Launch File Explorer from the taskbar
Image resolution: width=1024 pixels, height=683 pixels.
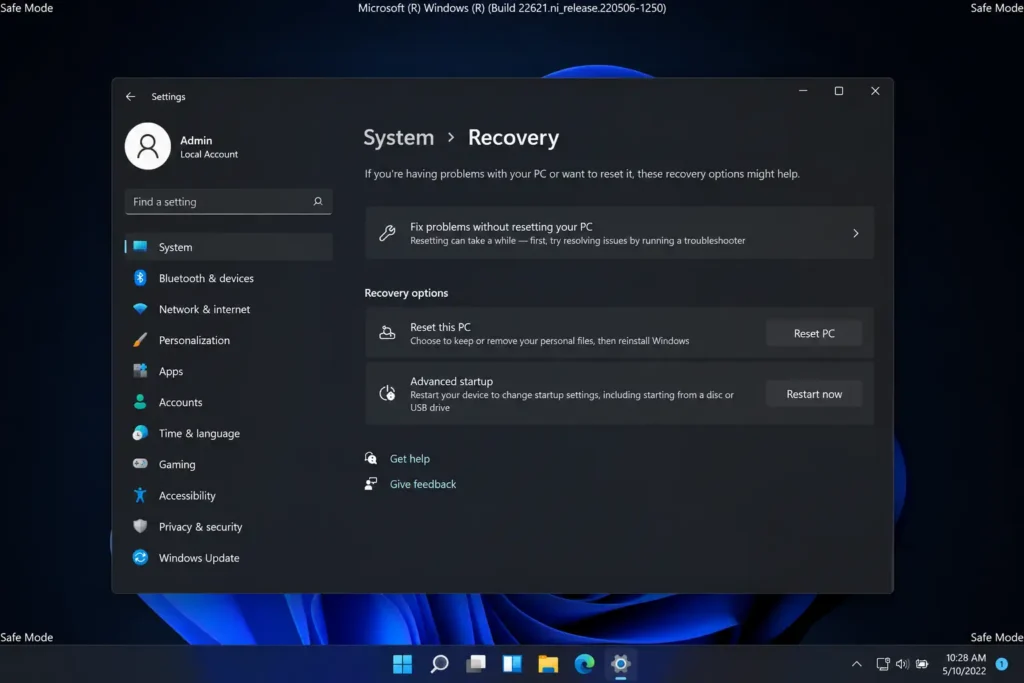(548, 664)
